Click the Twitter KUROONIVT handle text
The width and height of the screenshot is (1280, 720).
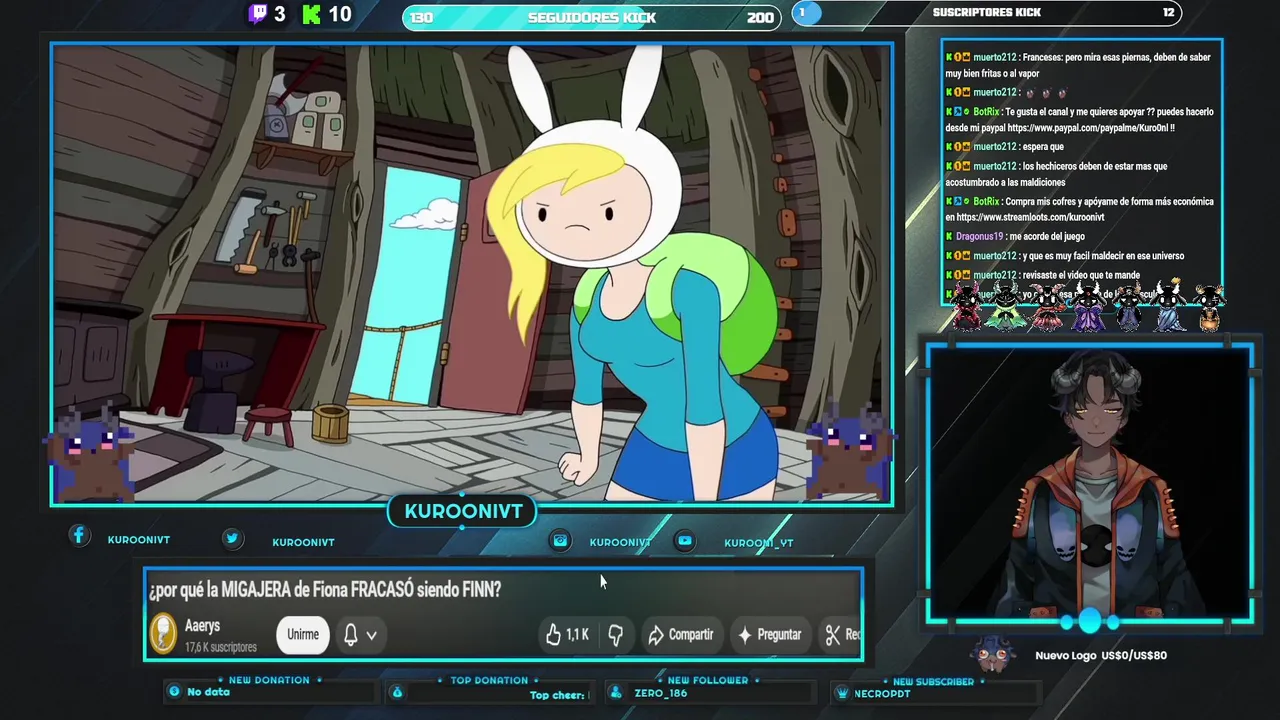303,542
